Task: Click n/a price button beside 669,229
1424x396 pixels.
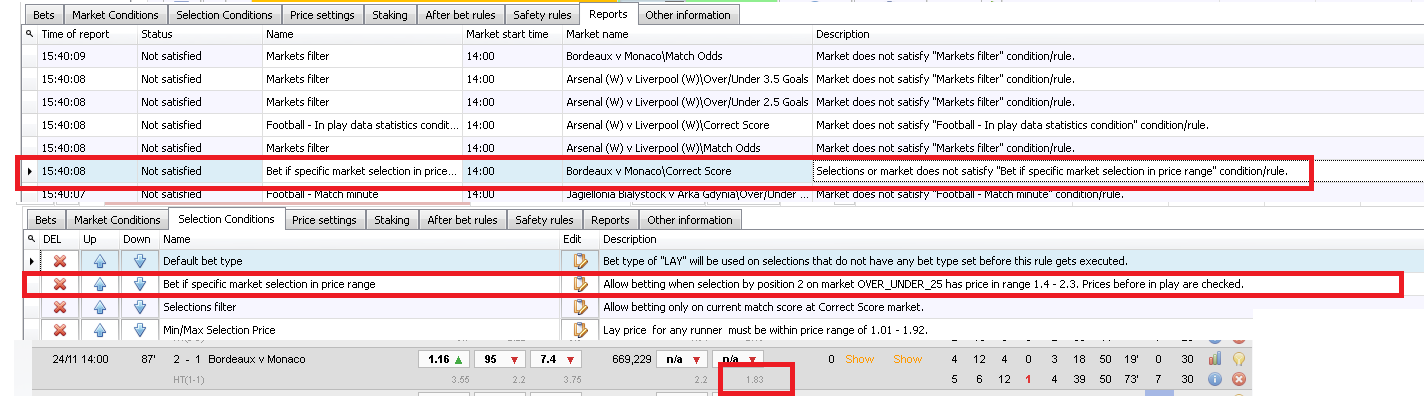Action: pos(681,359)
